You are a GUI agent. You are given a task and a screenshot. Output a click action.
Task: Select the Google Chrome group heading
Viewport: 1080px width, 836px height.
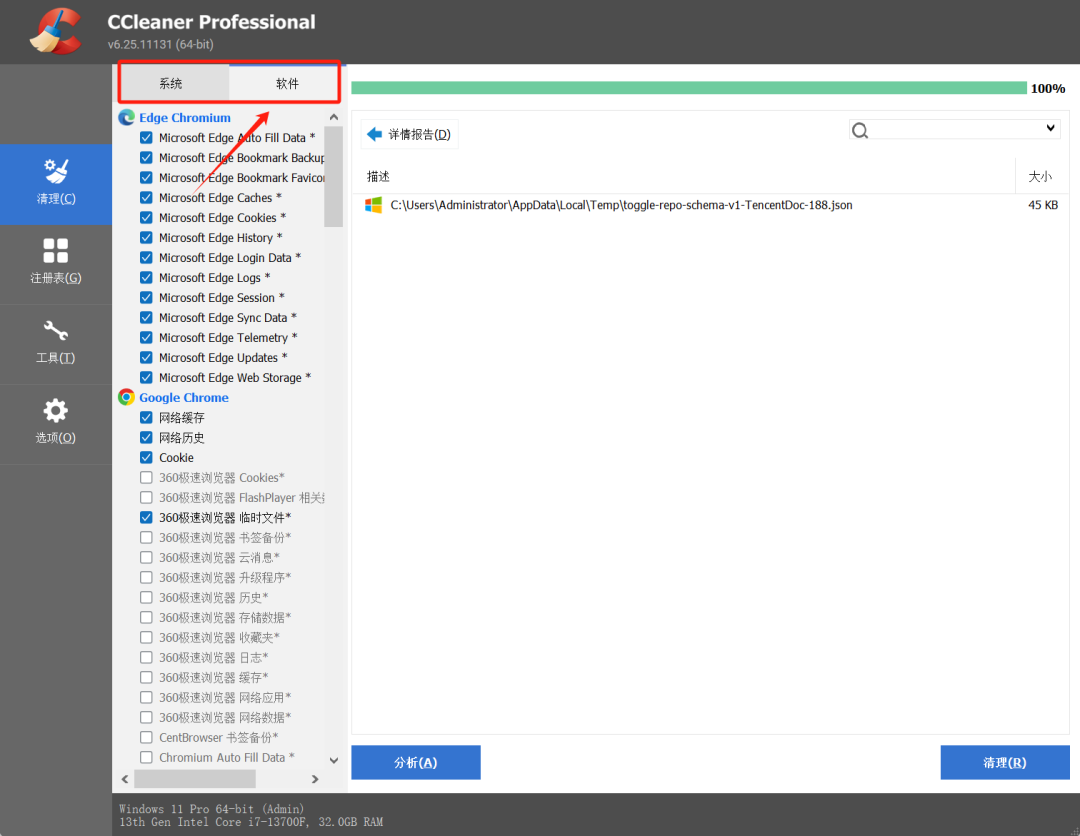point(184,397)
